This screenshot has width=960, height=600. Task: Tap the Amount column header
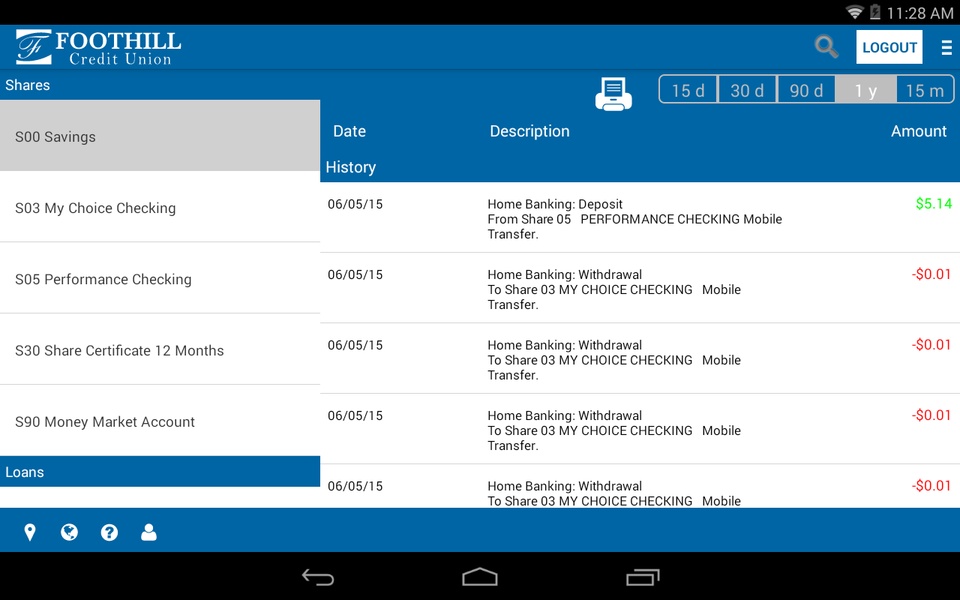click(918, 131)
